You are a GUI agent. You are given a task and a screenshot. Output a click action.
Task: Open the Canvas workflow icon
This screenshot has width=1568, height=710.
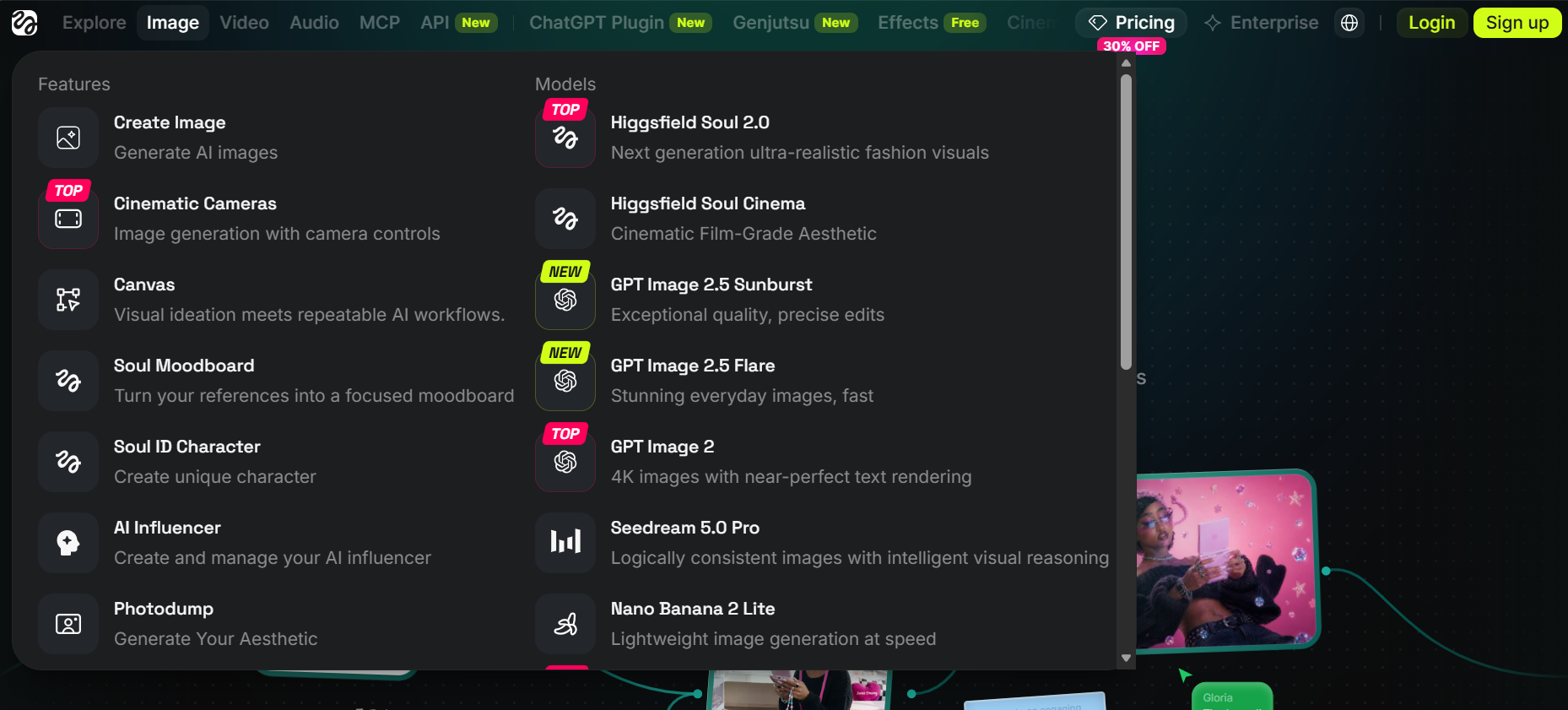pyautogui.click(x=68, y=300)
